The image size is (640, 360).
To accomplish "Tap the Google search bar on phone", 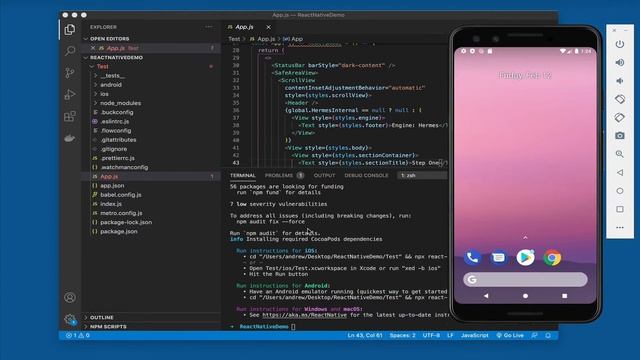I will pyautogui.click(x=525, y=280).
